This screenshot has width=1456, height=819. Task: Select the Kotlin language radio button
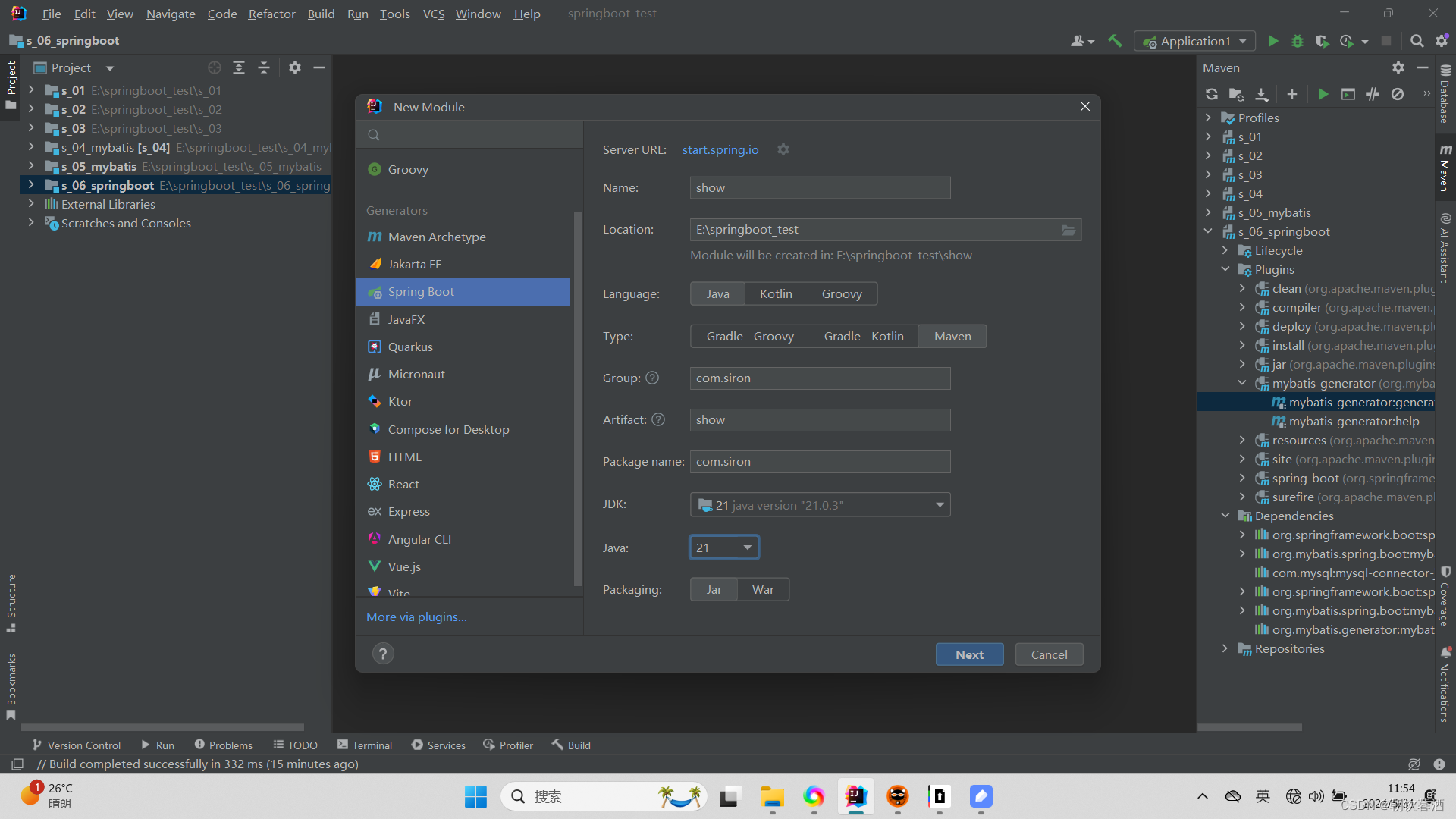pyautogui.click(x=775, y=293)
